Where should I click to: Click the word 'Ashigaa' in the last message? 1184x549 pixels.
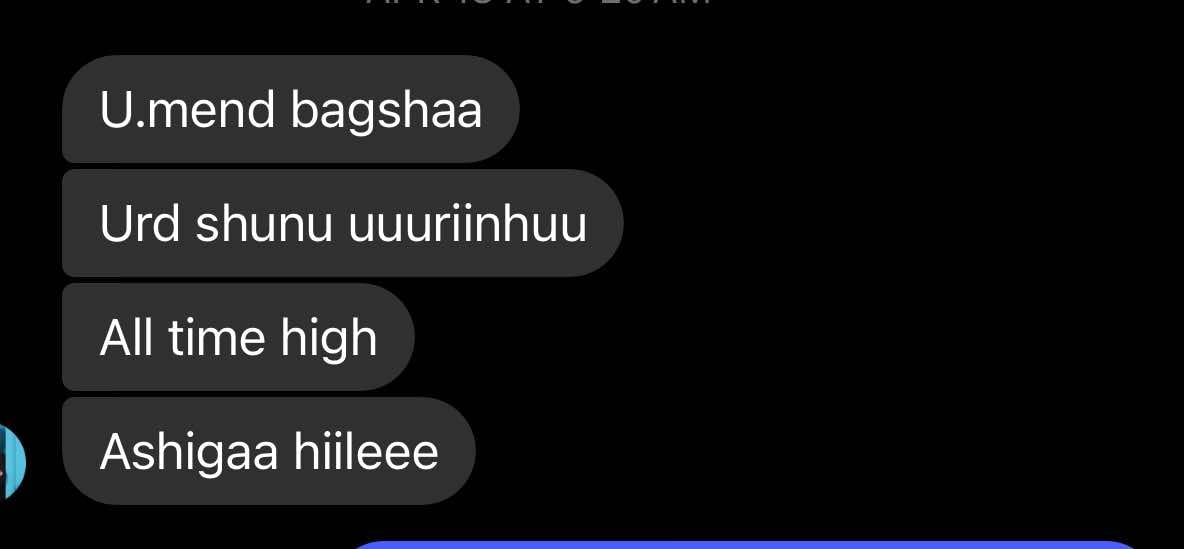click(x=189, y=453)
